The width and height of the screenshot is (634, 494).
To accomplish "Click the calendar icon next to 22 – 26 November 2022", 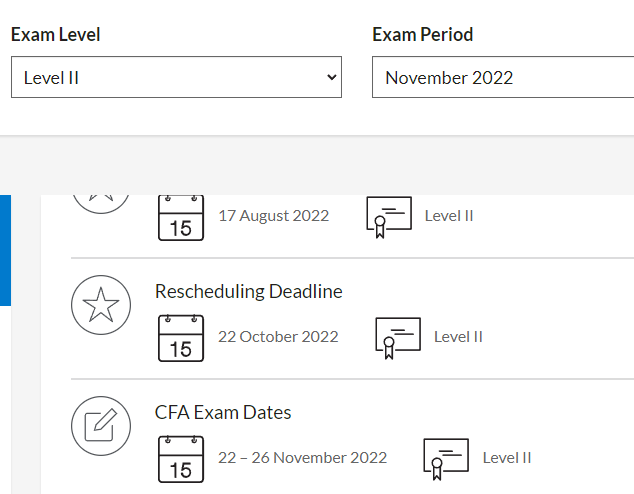I will pos(181,458).
